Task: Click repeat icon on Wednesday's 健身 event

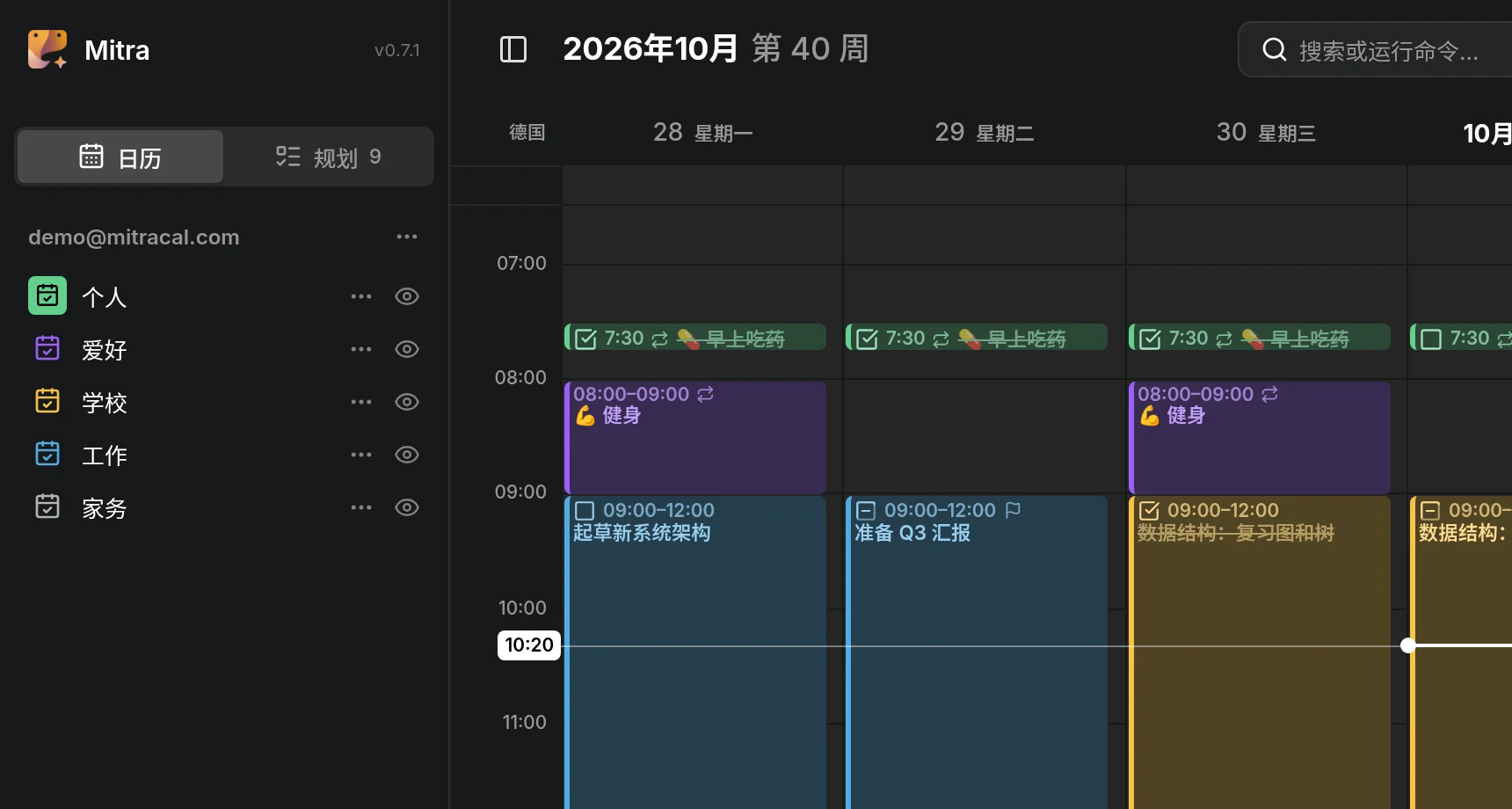Action: click(x=1269, y=394)
